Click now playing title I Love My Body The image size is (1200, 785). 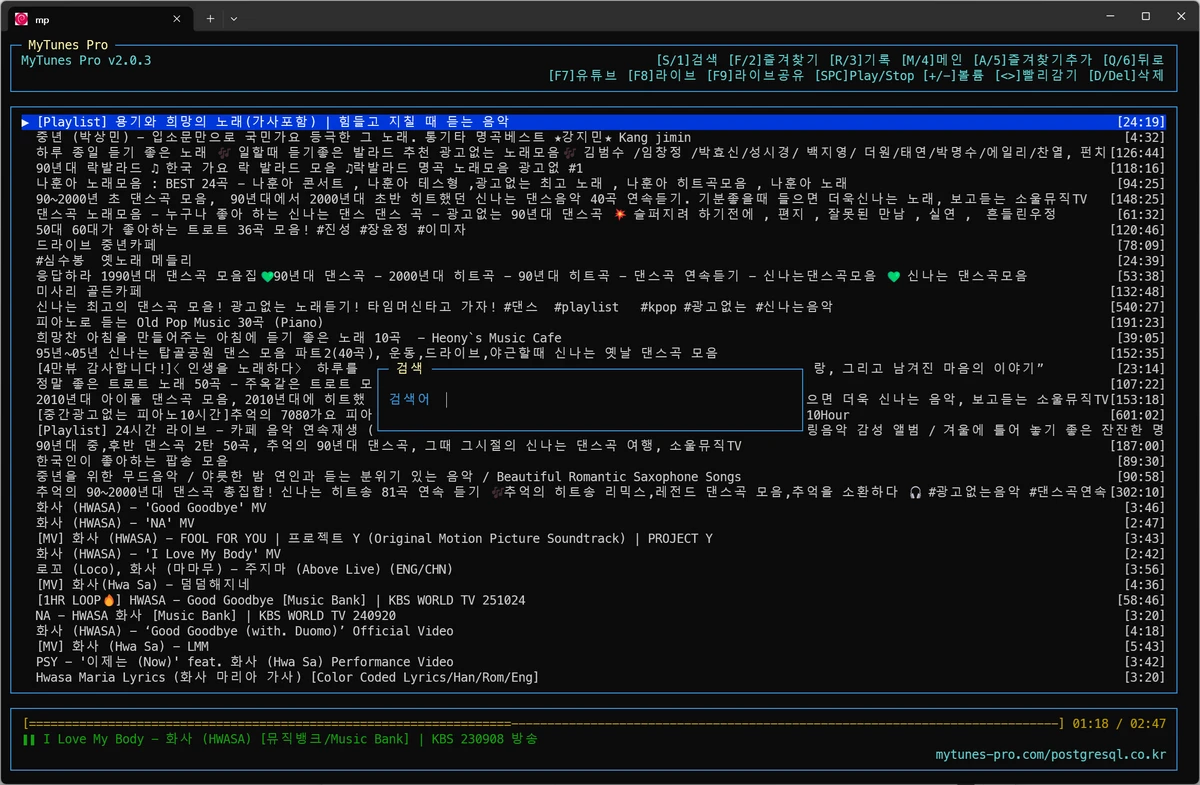[290, 739]
